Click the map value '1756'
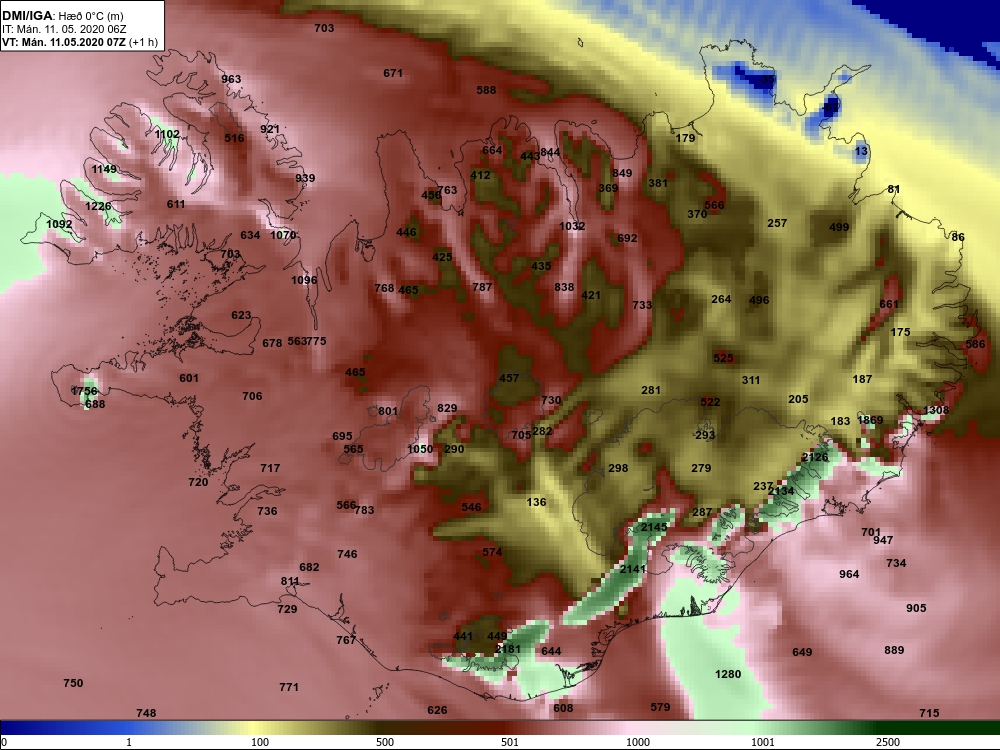Viewport: 1000px width, 750px height. pyautogui.click(x=85, y=391)
